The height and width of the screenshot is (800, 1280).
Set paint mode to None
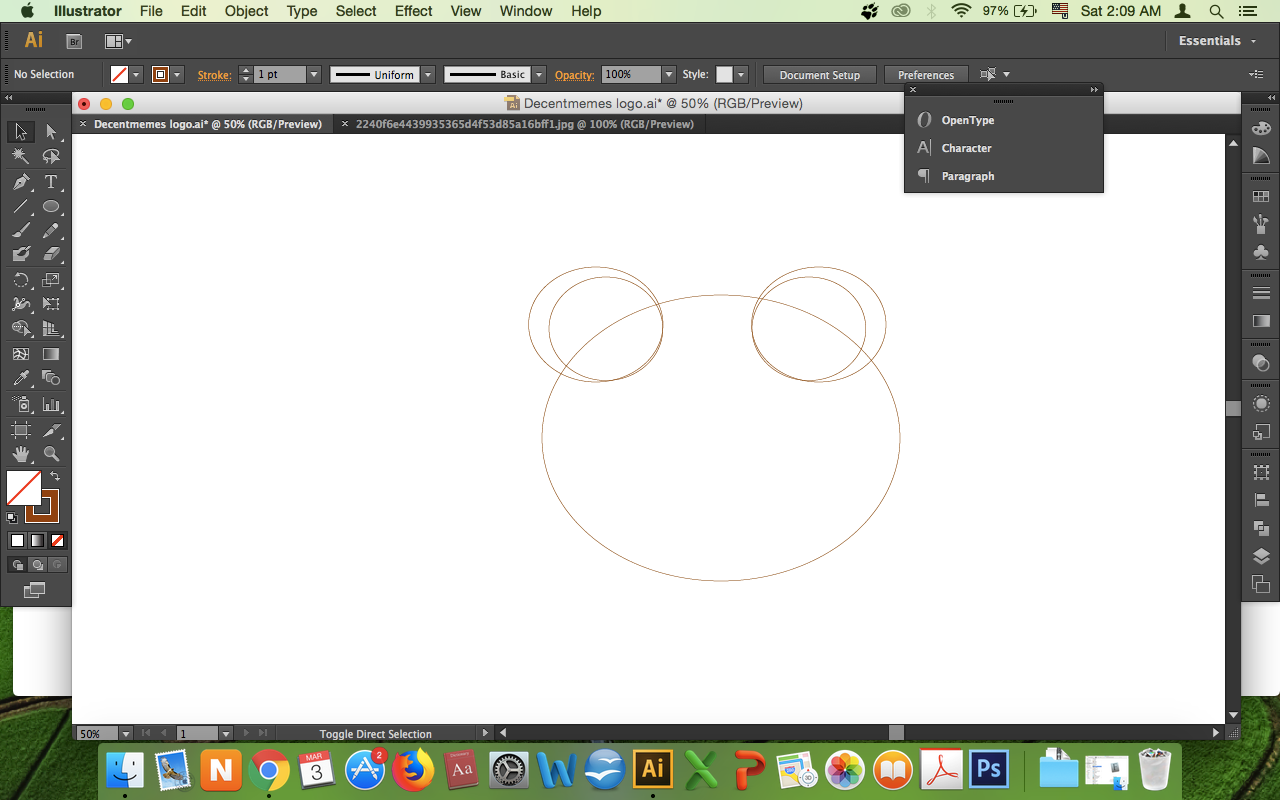click(x=58, y=540)
